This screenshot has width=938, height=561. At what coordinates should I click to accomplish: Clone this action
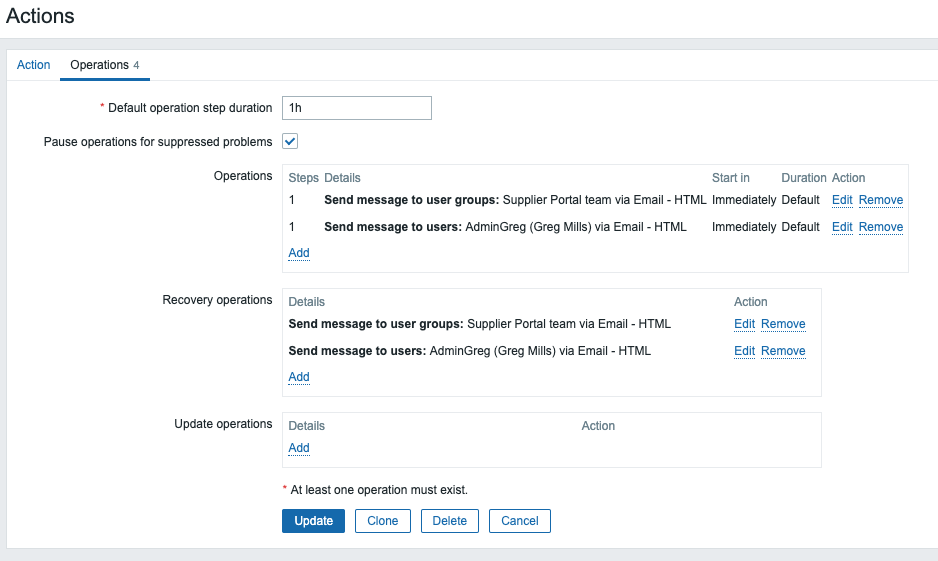click(x=382, y=521)
